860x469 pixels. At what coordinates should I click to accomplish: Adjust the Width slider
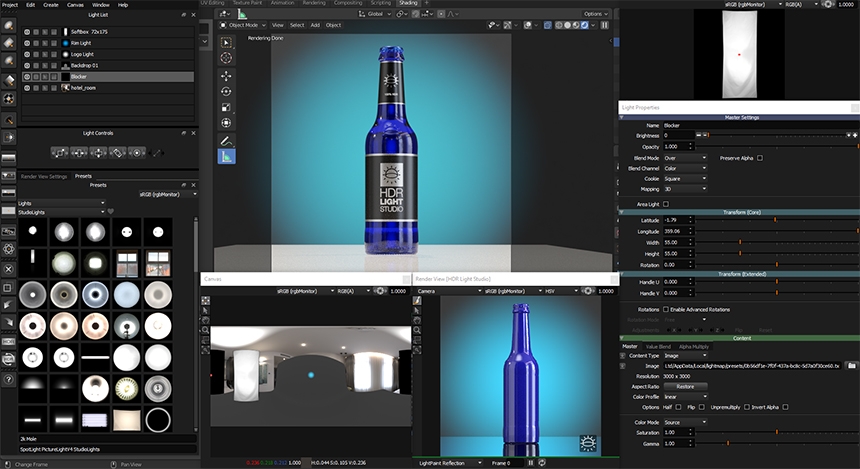coord(776,242)
